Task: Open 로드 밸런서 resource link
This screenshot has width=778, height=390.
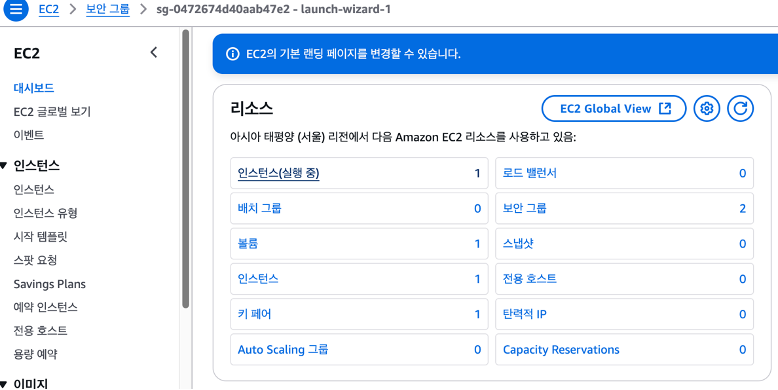Action: click(x=530, y=173)
